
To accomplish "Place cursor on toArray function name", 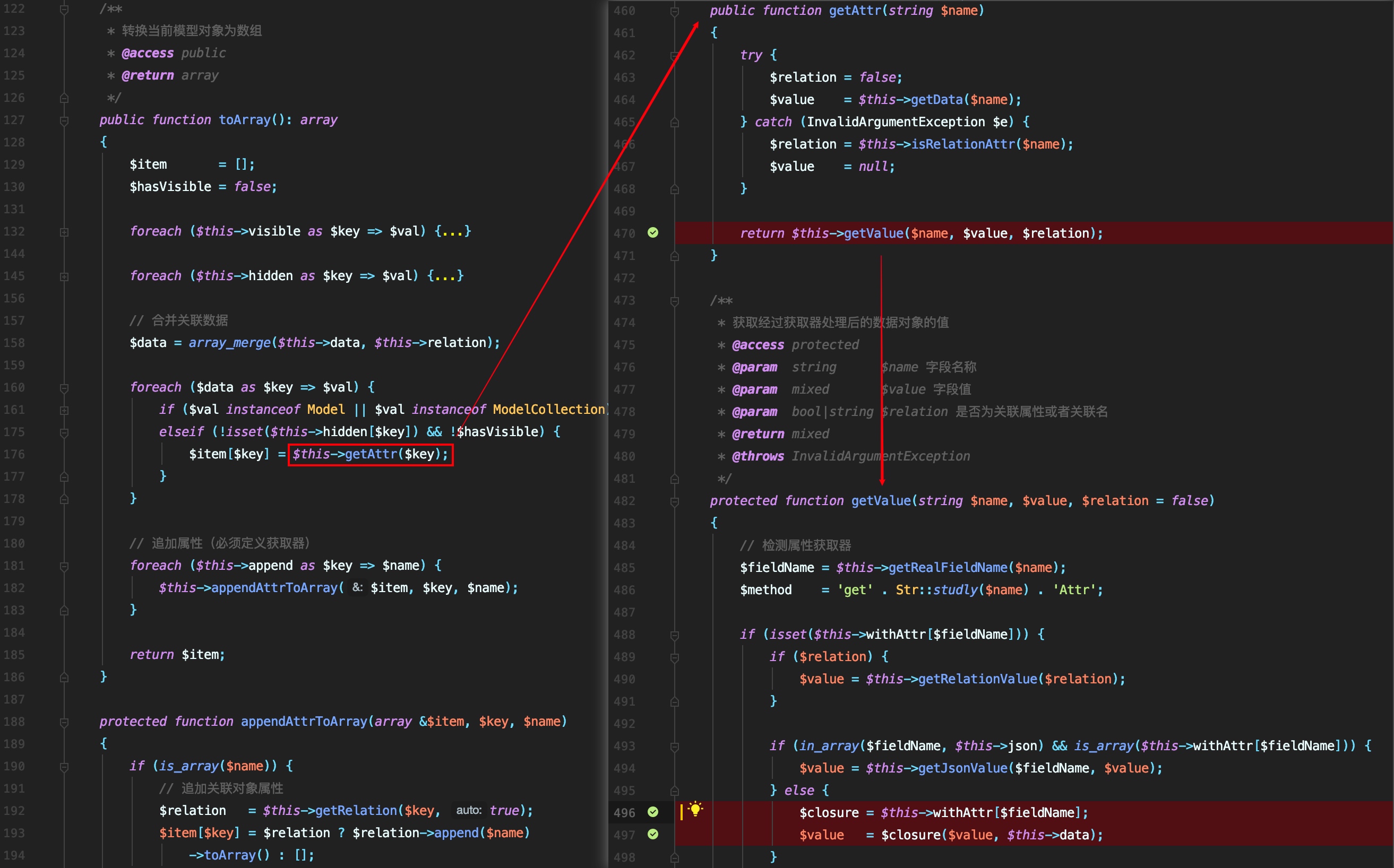I will tap(244, 119).
